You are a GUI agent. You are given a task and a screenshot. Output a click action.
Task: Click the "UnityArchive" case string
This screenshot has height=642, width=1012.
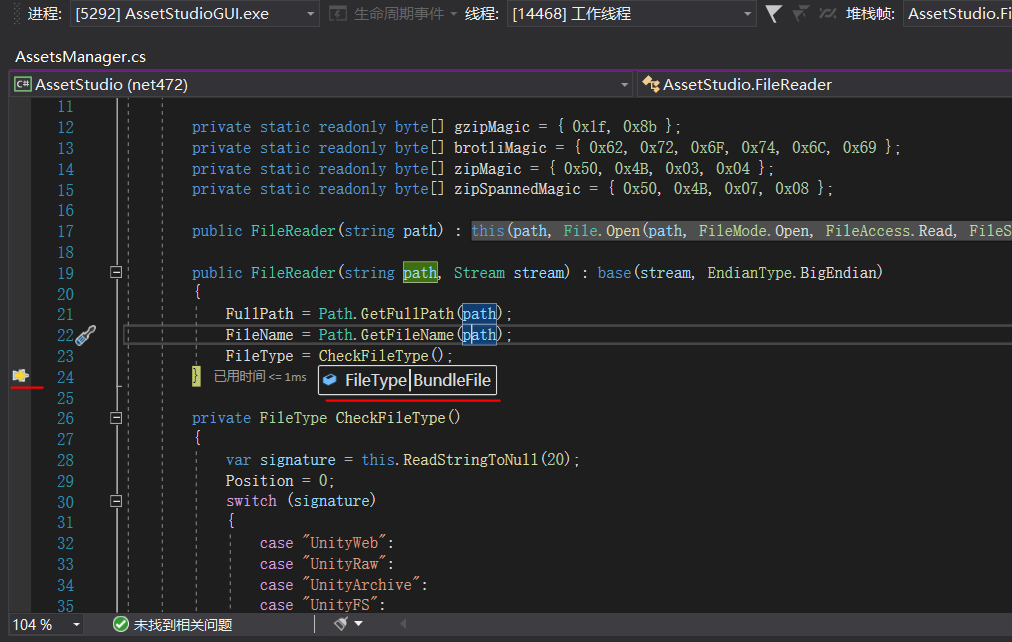(x=361, y=585)
